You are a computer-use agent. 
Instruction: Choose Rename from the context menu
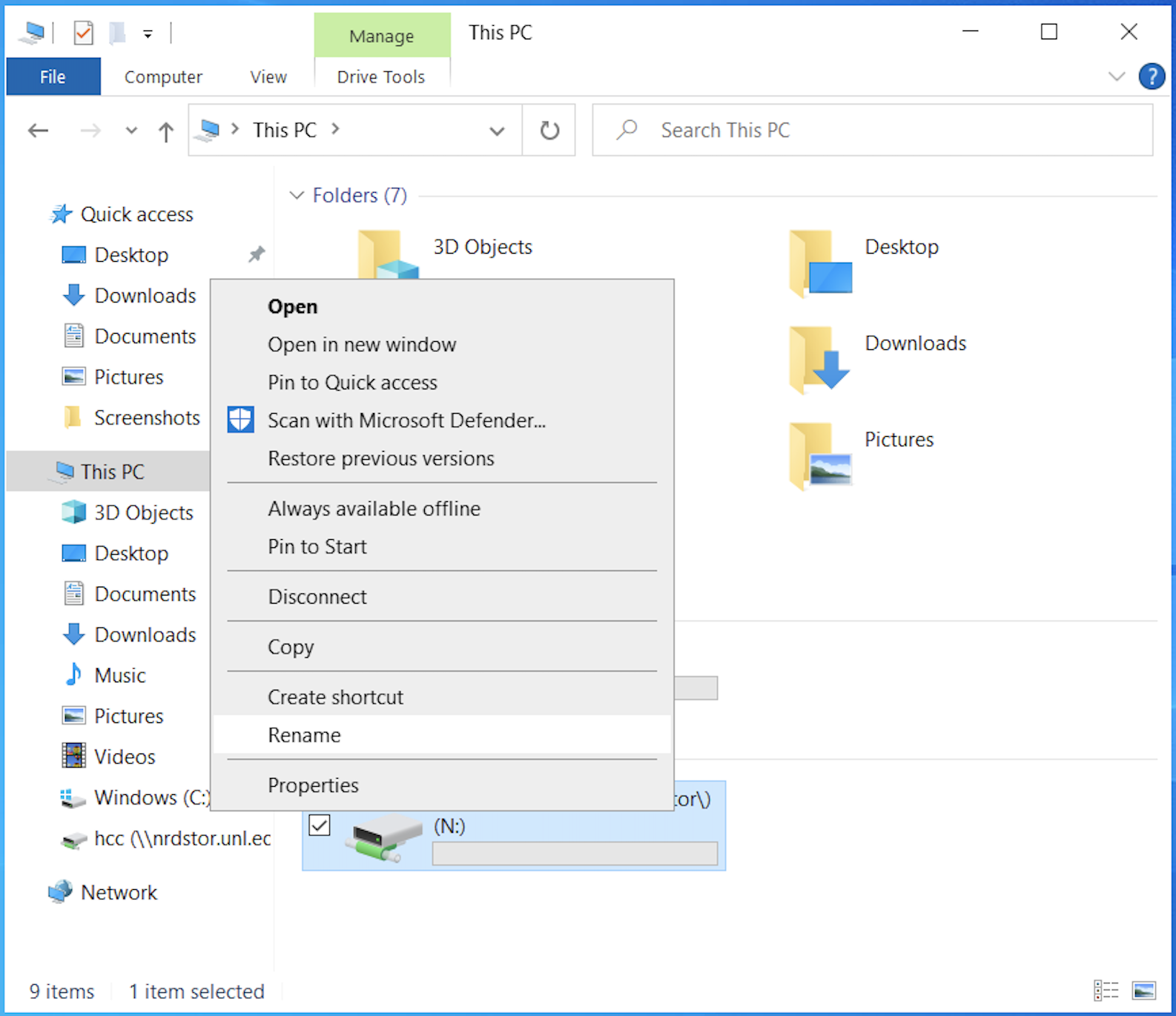pos(304,735)
